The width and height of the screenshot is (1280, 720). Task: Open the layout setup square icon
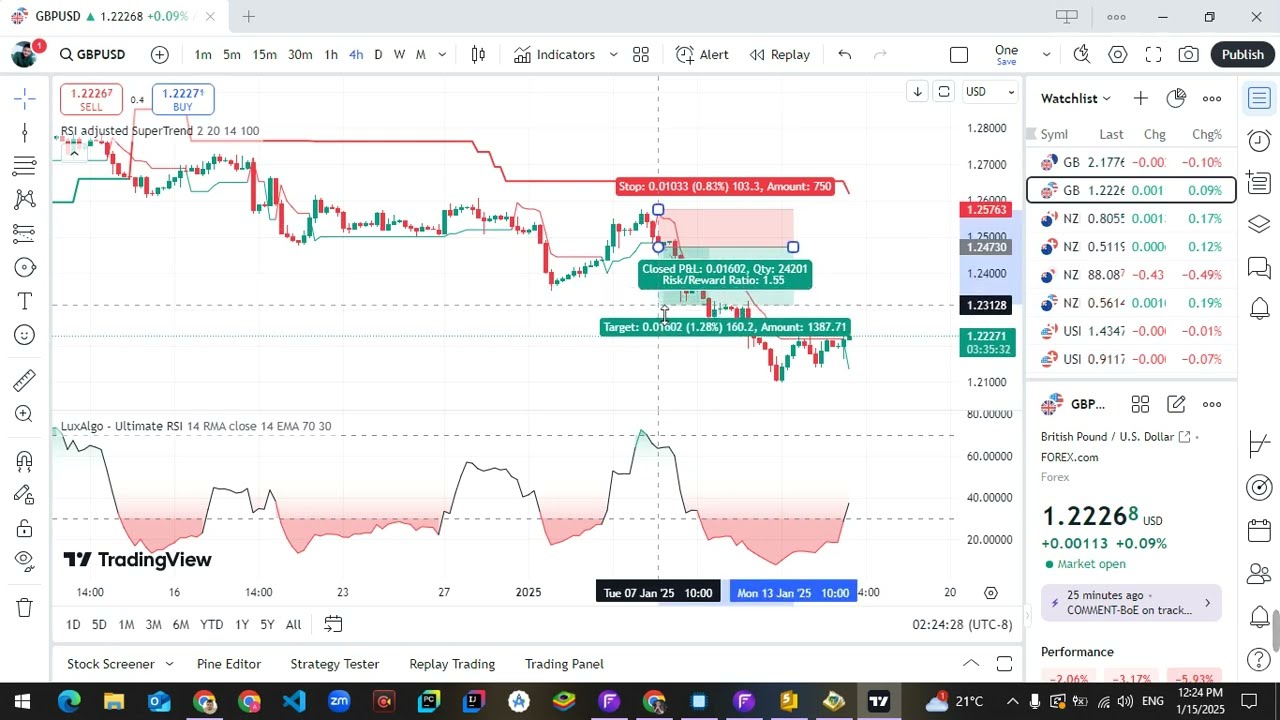pyautogui.click(x=959, y=55)
